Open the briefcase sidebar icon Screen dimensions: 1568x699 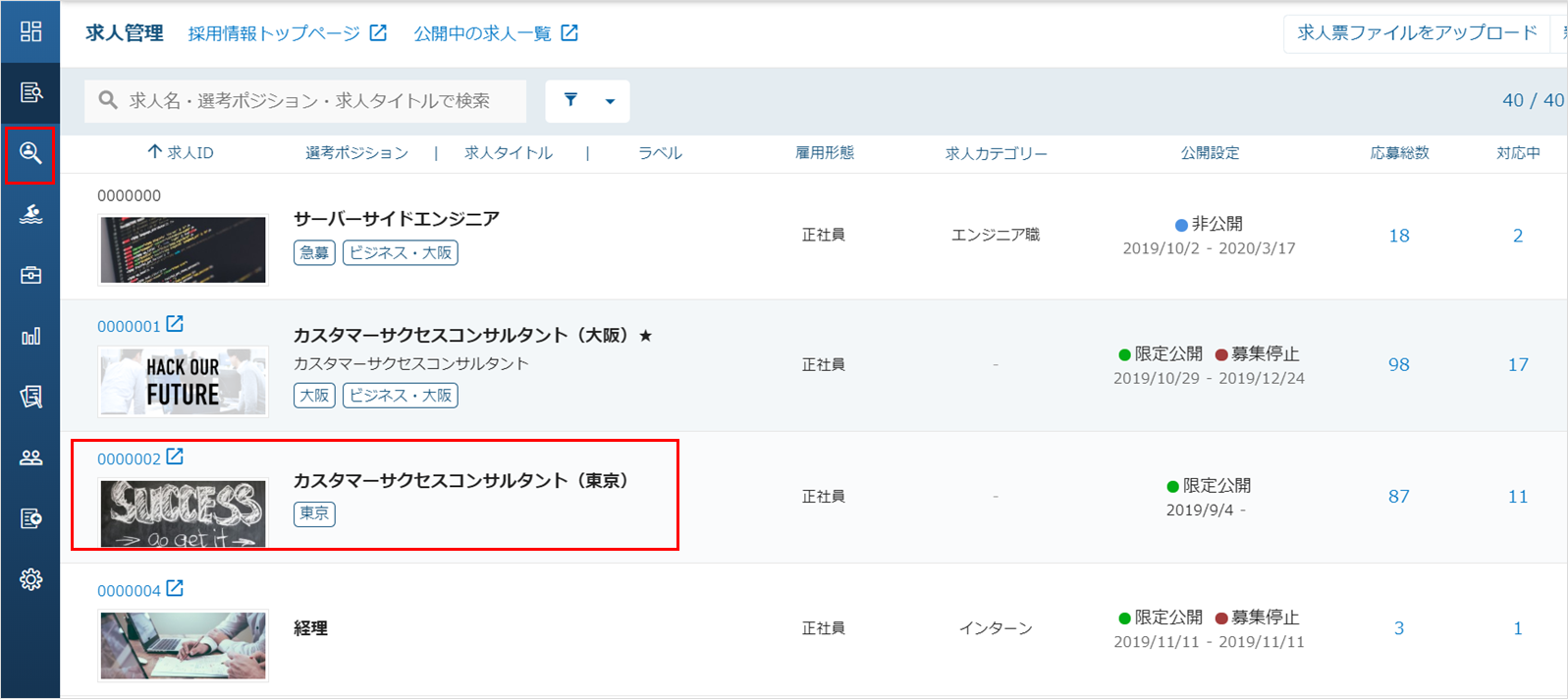(x=30, y=275)
